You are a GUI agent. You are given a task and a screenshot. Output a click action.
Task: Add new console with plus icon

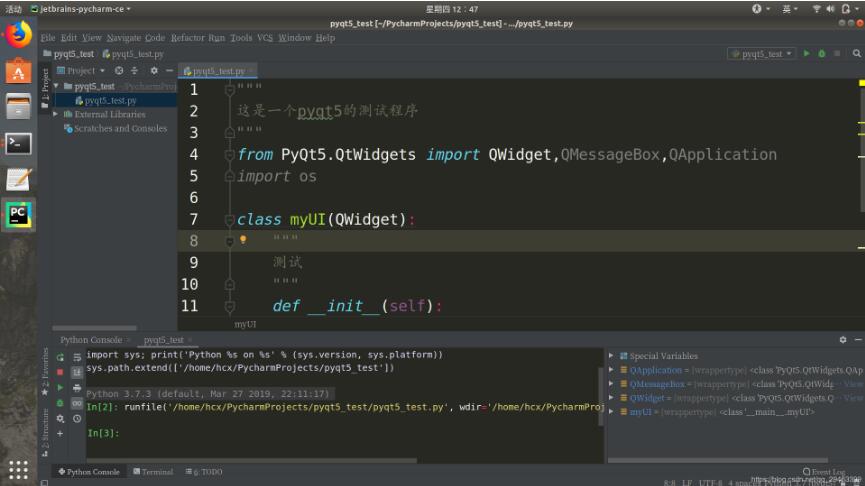point(60,433)
